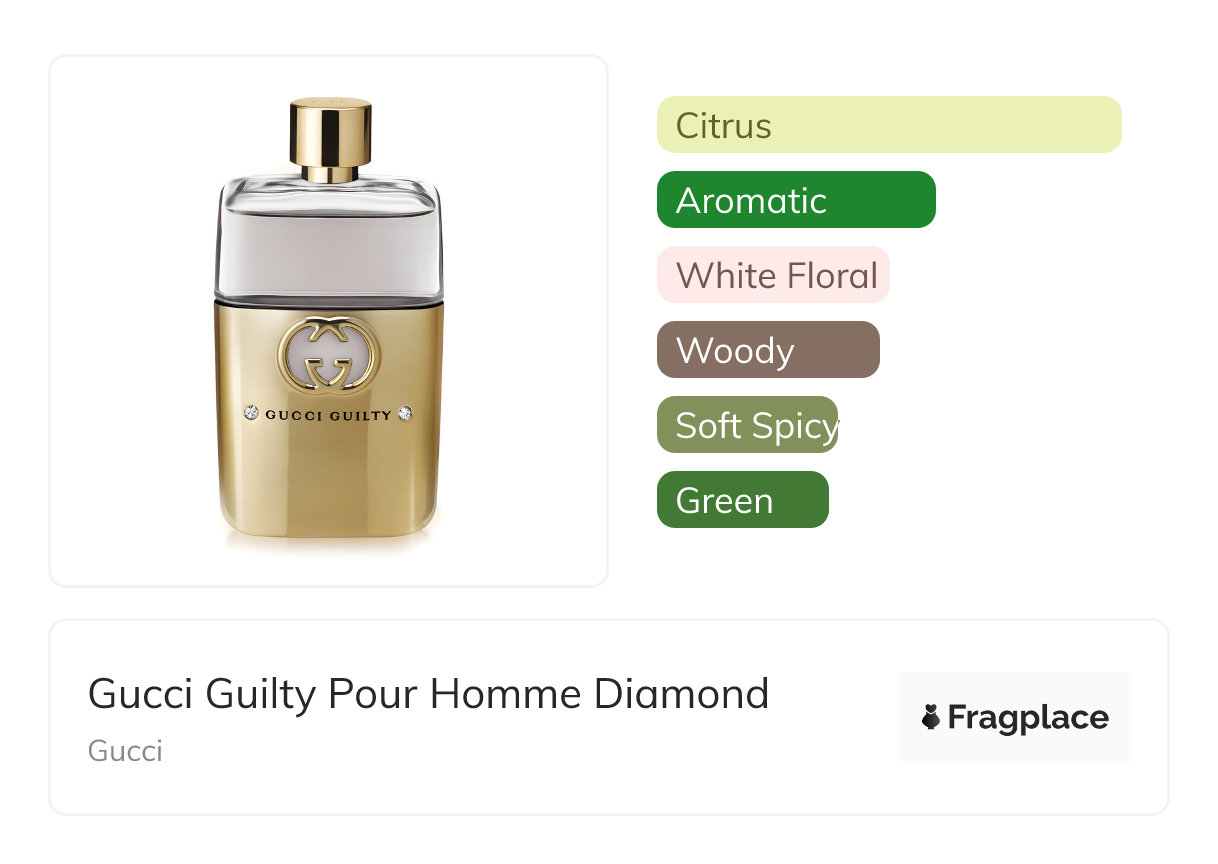Choose the White Floral accord bar

773,275
